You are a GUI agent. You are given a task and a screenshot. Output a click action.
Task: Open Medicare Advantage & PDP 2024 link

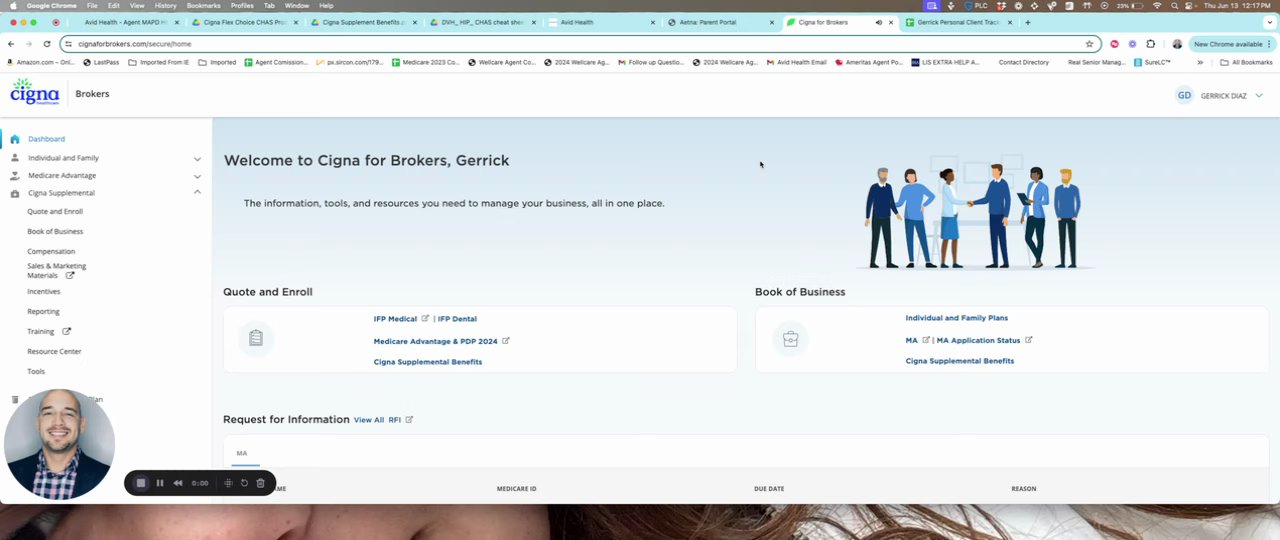tap(435, 342)
